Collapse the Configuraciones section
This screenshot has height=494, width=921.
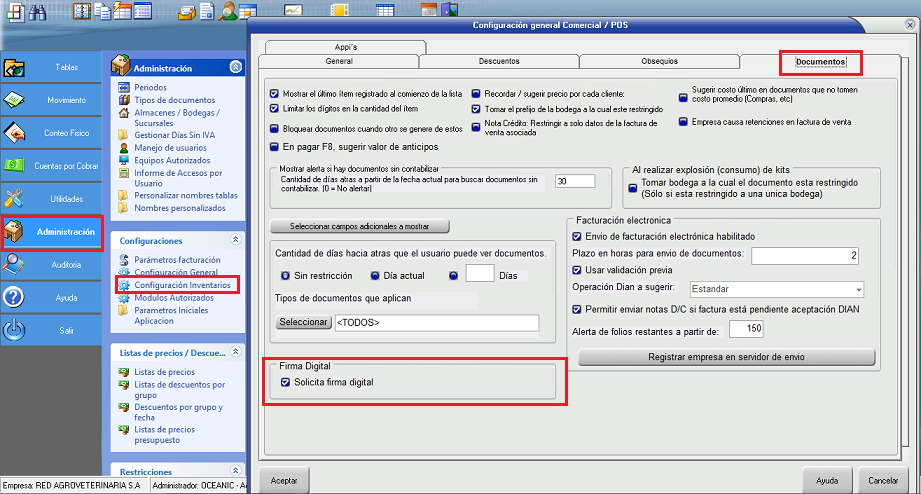click(235, 241)
